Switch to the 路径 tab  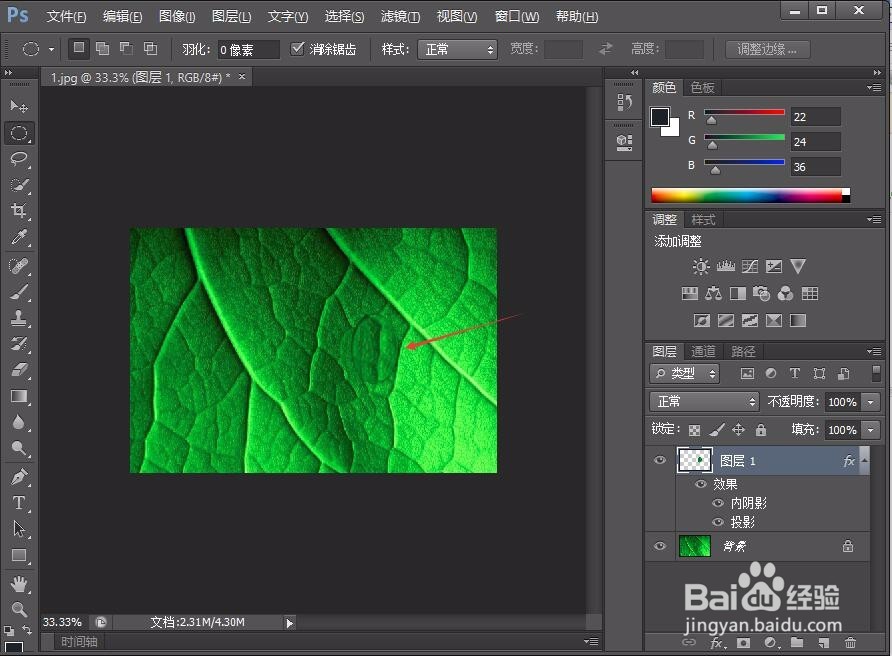click(x=743, y=352)
